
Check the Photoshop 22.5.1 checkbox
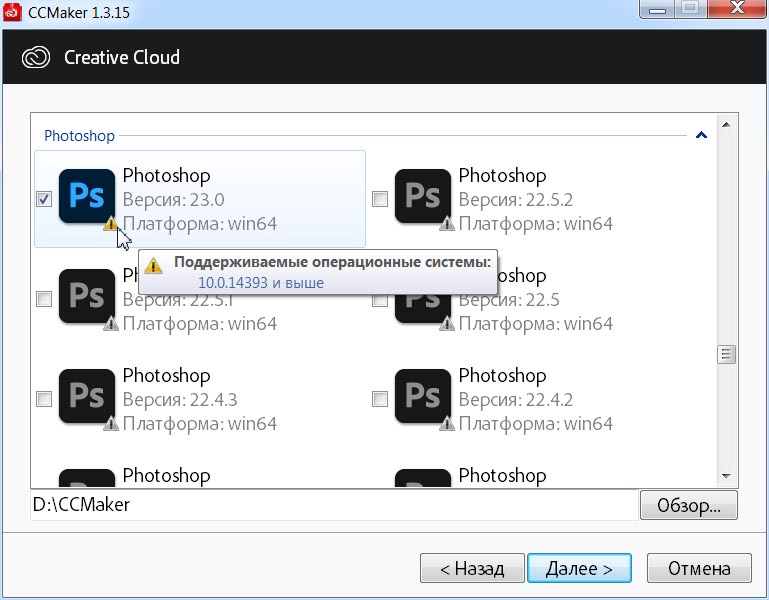pyautogui.click(x=44, y=299)
